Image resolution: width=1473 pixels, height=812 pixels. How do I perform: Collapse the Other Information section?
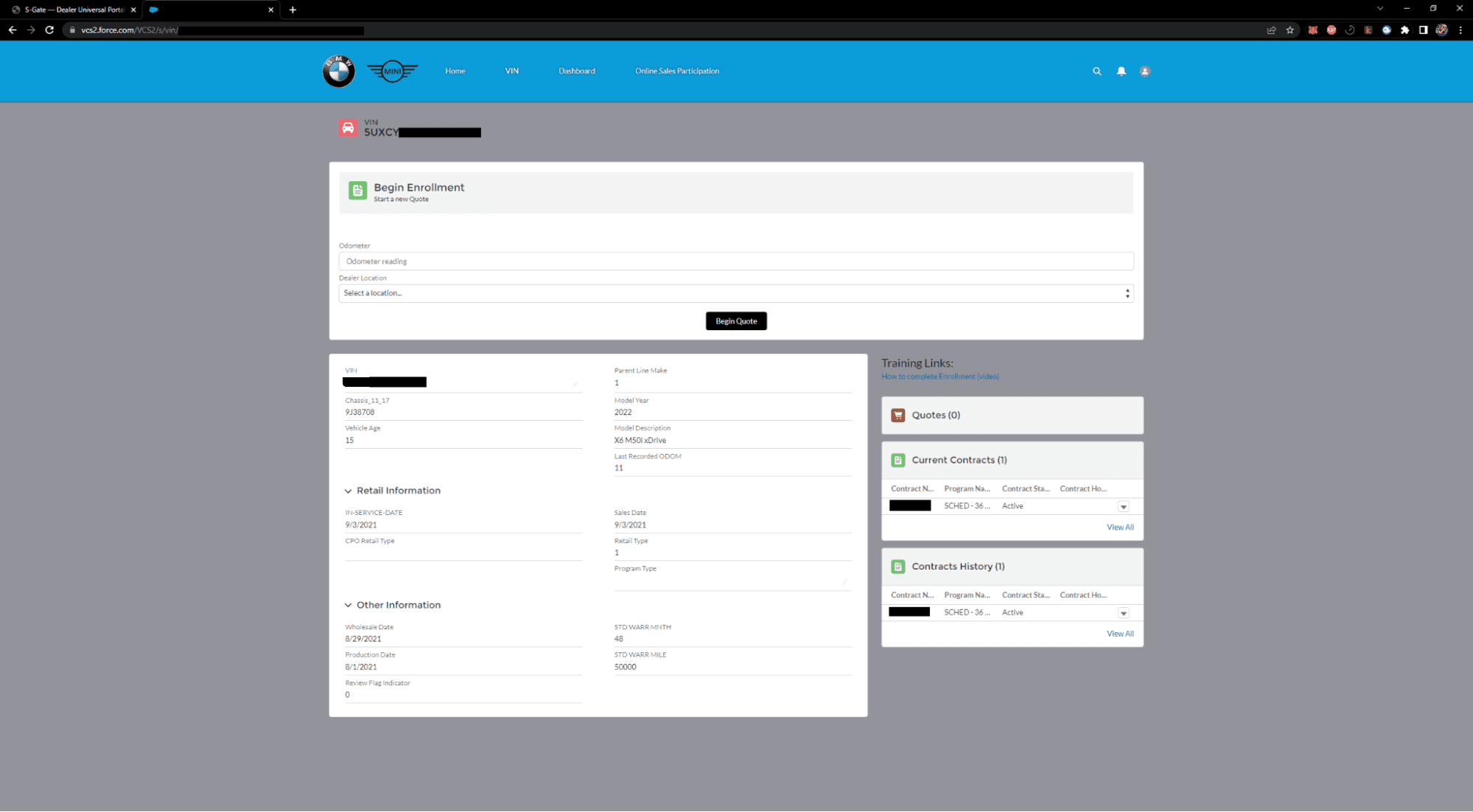point(349,606)
